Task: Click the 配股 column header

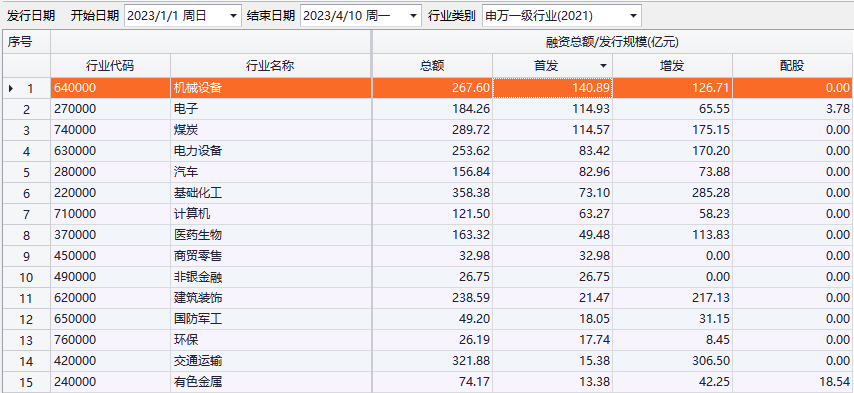Action: (x=792, y=66)
